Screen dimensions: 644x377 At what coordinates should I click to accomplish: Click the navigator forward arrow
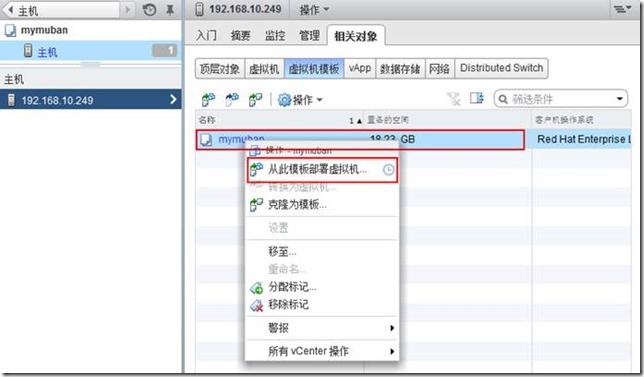coord(128,9)
